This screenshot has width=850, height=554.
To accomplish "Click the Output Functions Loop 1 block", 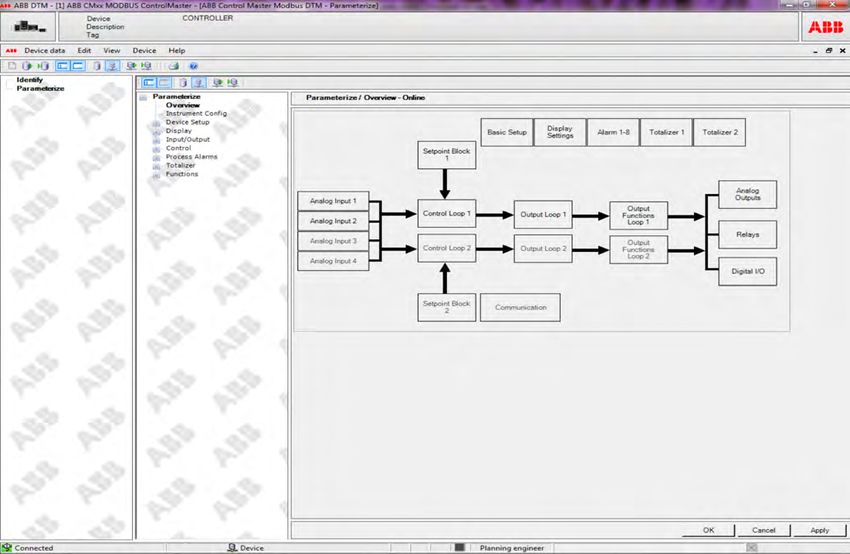I will coord(638,214).
